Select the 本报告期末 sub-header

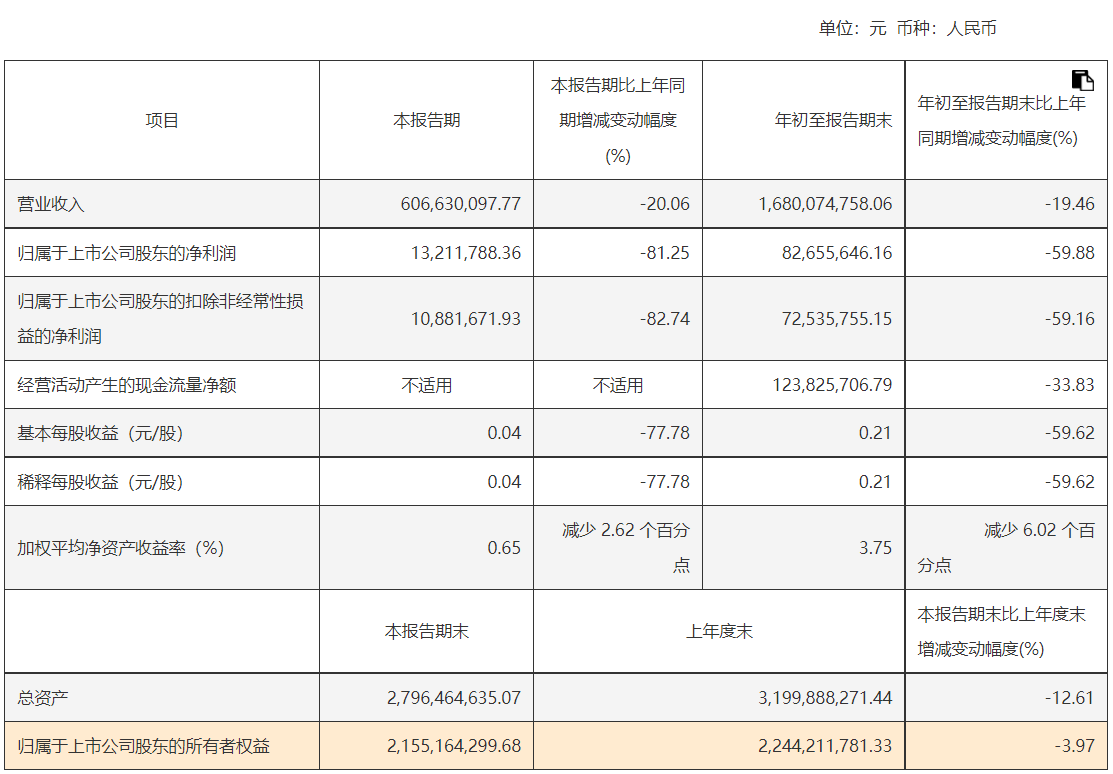click(427, 632)
